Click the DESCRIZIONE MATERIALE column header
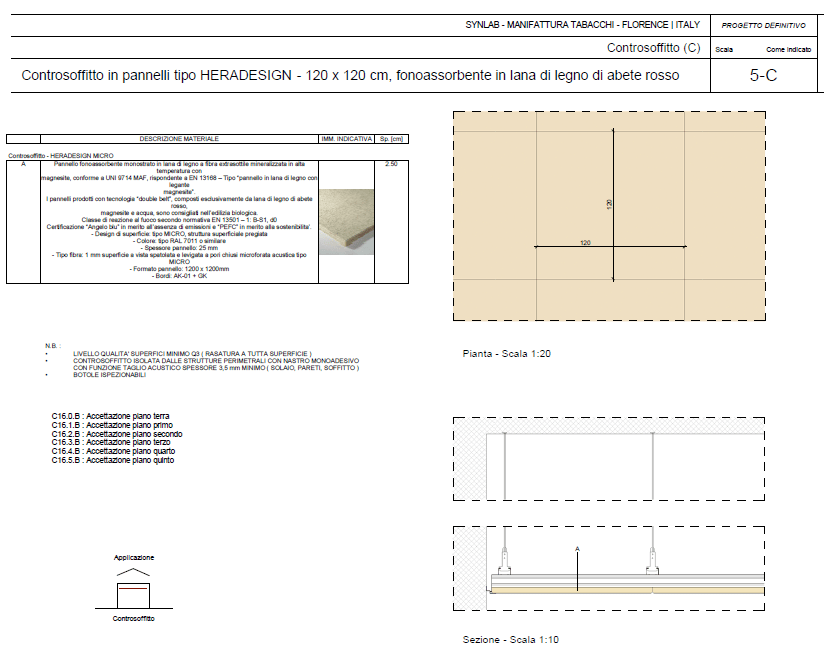 click(179, 138)
